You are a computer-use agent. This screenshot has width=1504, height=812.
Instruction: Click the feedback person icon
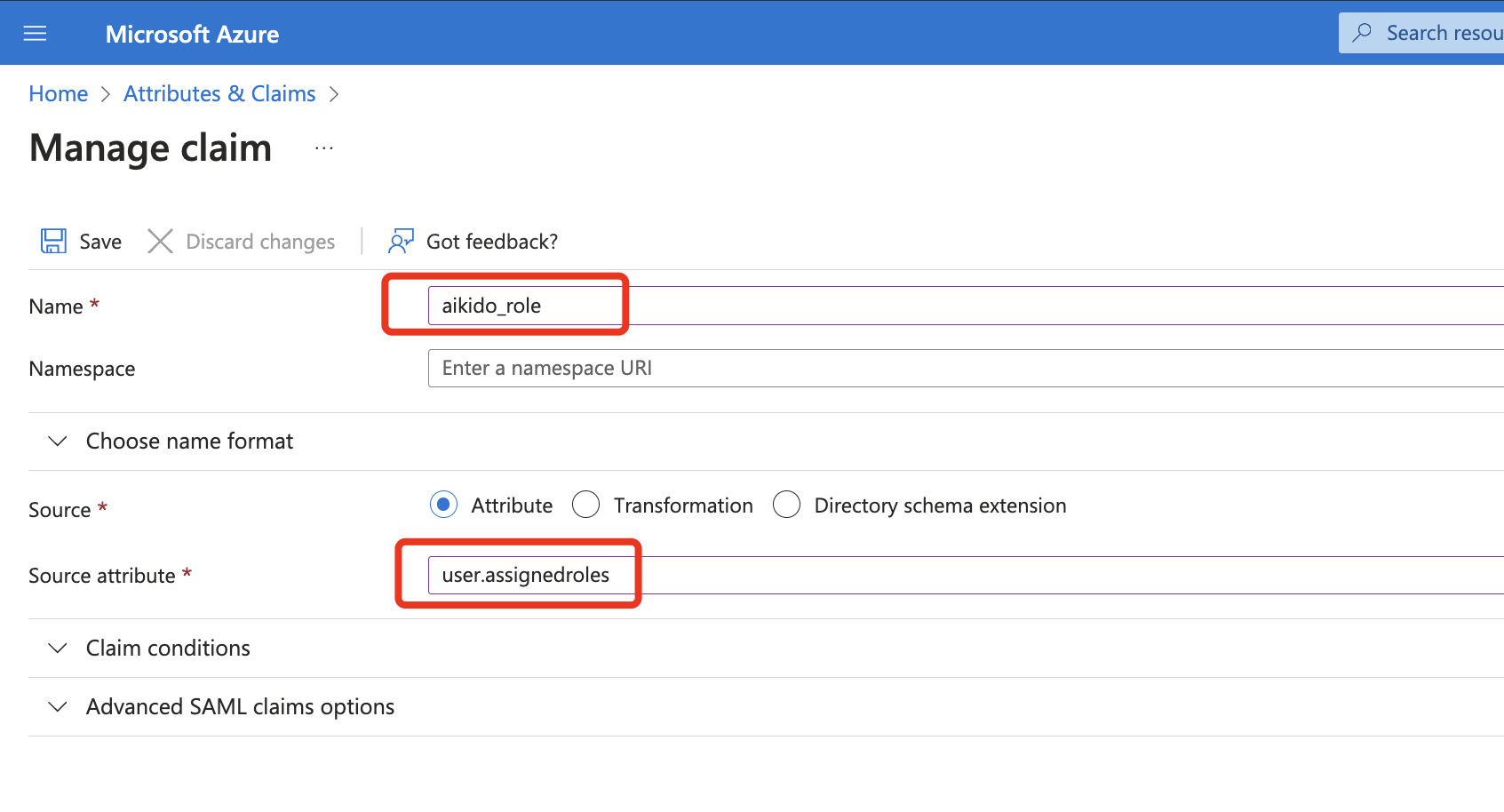point(401,241)
